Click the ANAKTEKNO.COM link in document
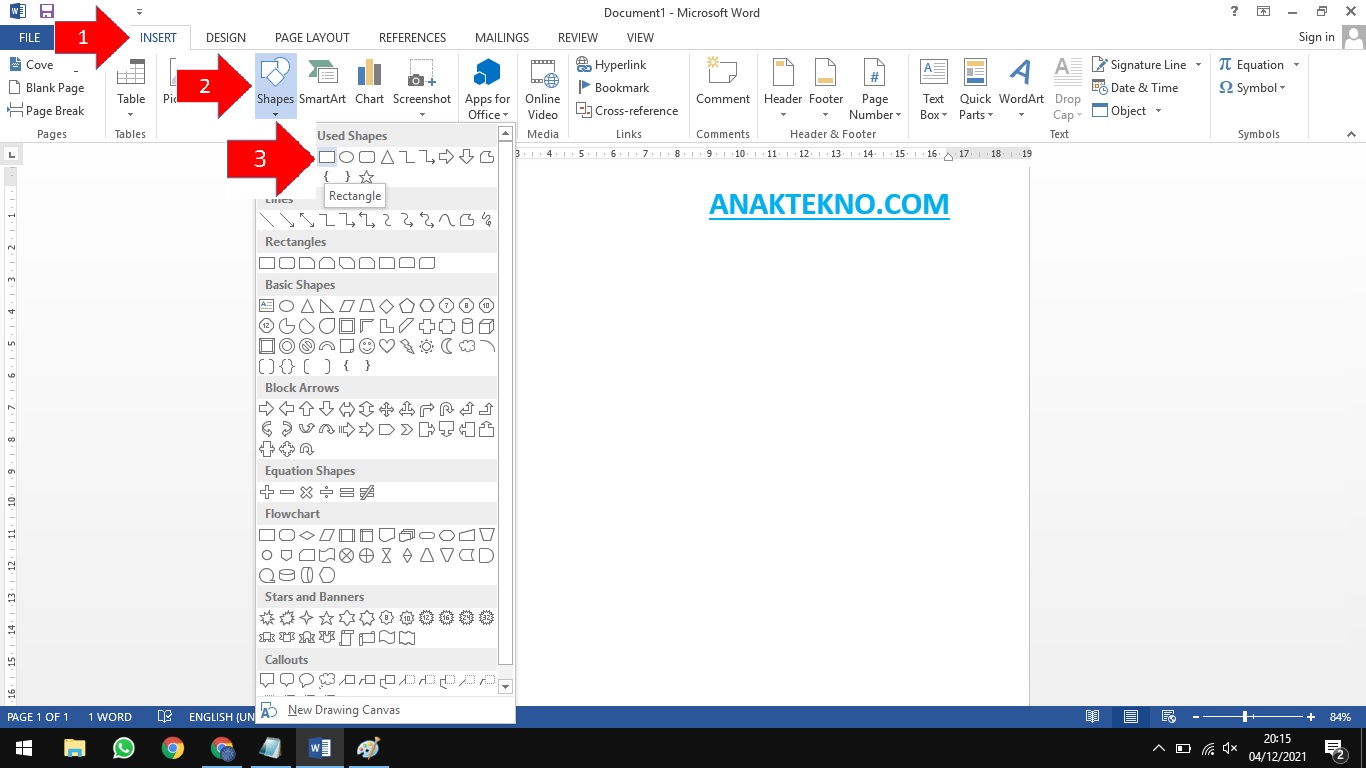The width and height of the screenshot is (1366, 768). click(x=829, y=204)
